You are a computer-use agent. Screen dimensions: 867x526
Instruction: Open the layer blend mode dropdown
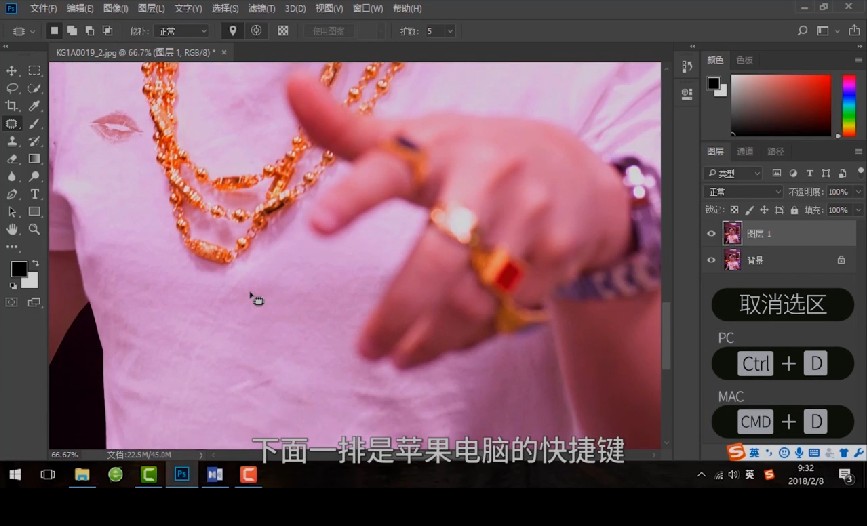744,192
